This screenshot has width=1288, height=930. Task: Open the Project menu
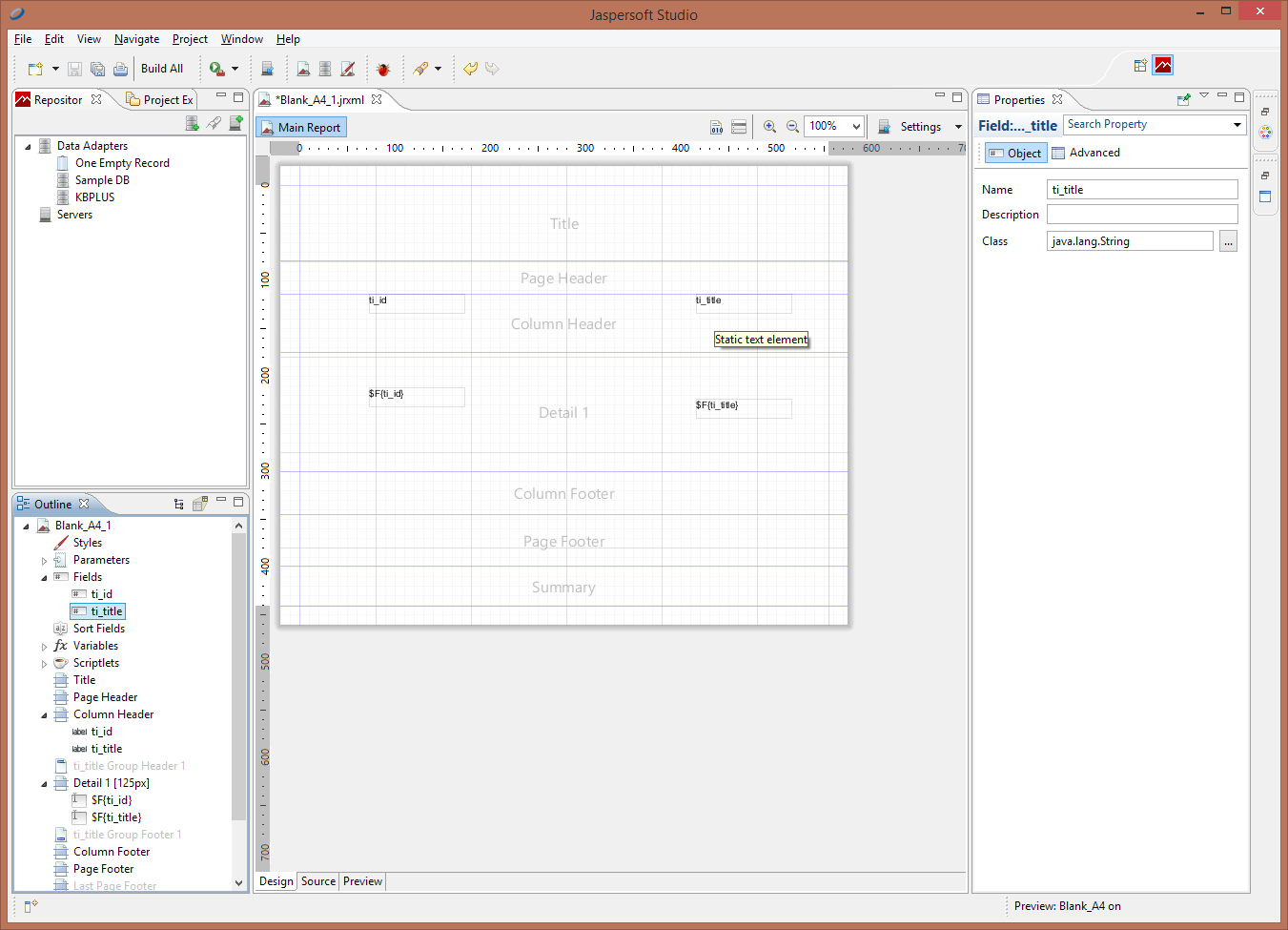tap(190, 39)
